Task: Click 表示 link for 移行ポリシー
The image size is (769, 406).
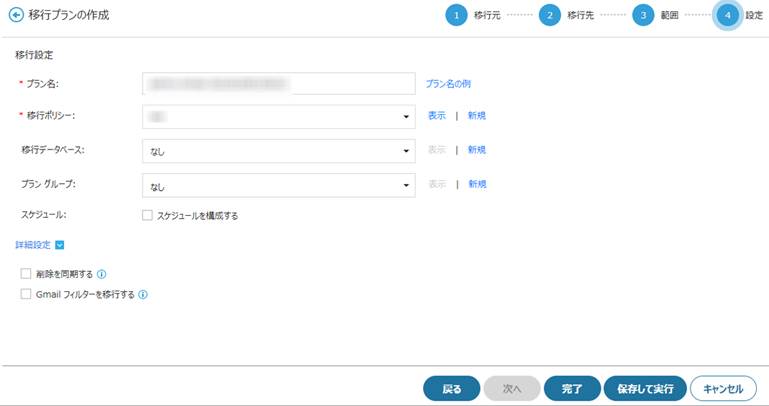Action: (437, 116)
